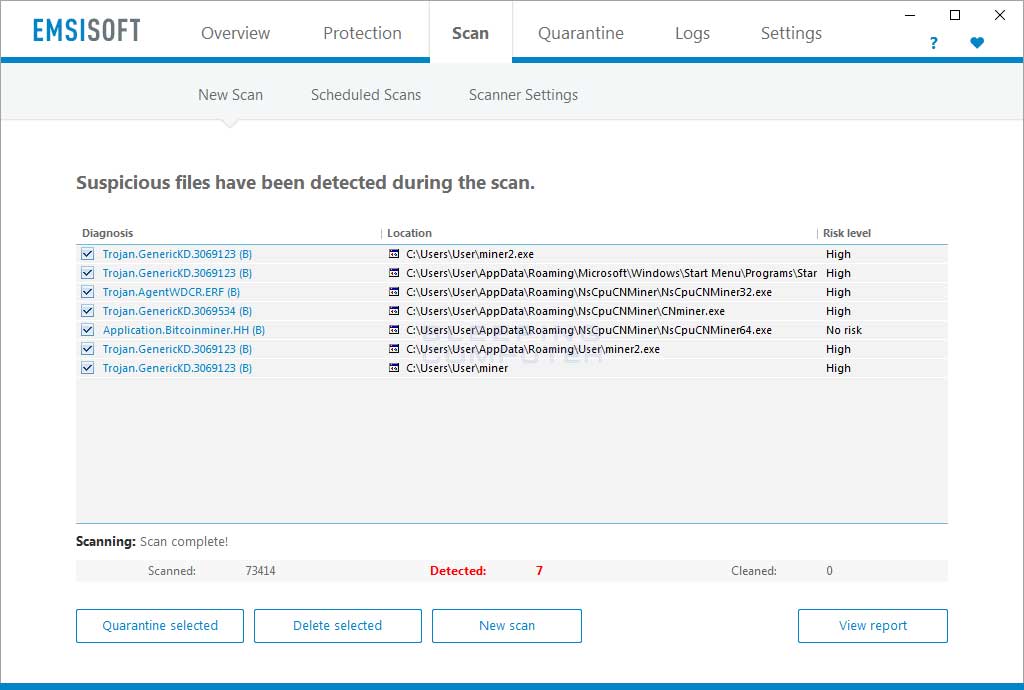
Task: Uncheck the box for miner2.exe Trojan in C:\Users\User
Action: 88,254
